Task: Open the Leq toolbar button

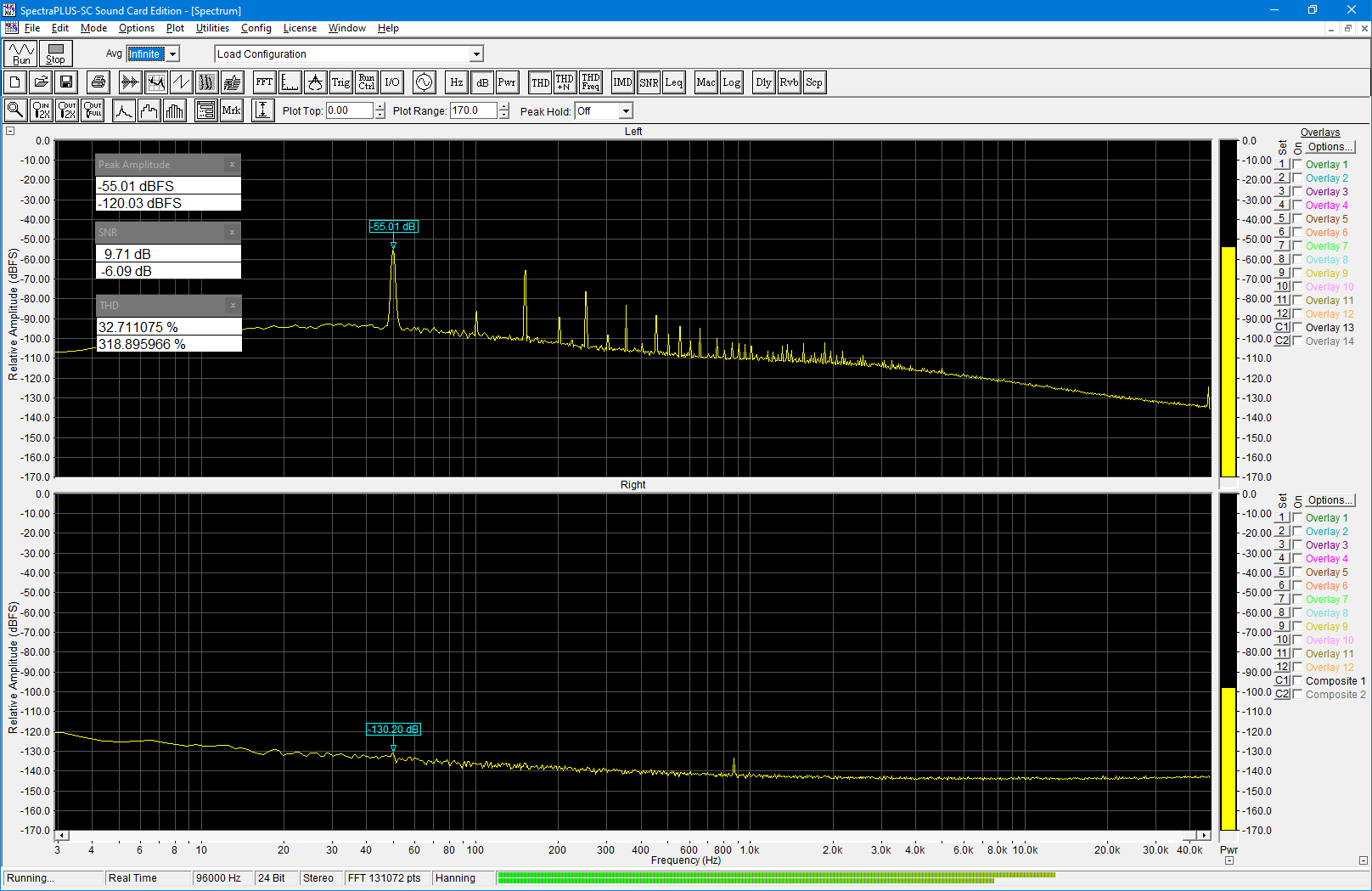Action: pyautogui.click(x=673, y=82)
